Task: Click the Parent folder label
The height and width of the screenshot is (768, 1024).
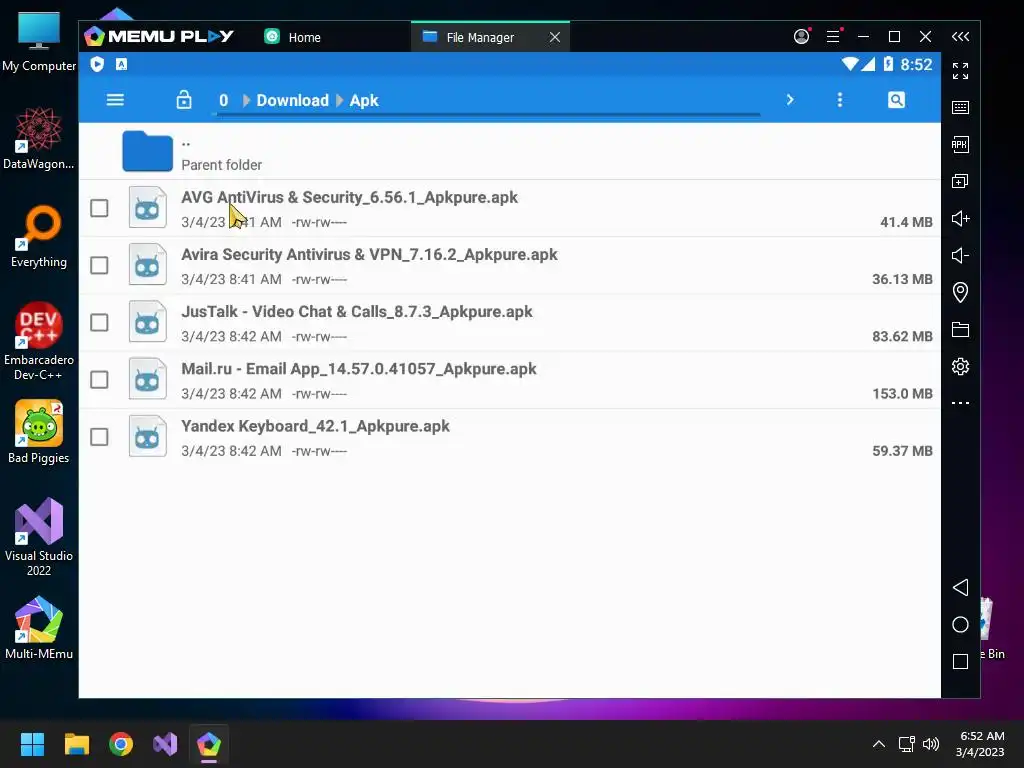Action: coord(221,165)
